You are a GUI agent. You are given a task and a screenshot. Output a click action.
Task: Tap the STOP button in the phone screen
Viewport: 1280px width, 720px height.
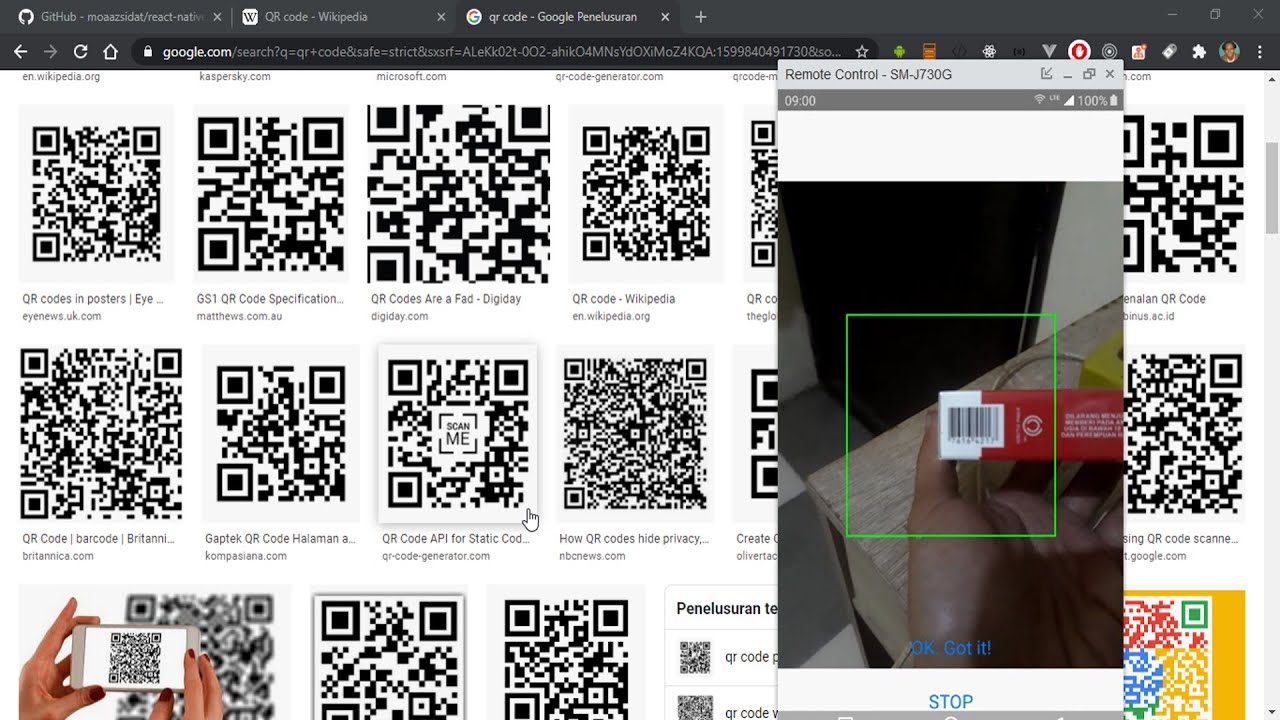tap(951, 701)
